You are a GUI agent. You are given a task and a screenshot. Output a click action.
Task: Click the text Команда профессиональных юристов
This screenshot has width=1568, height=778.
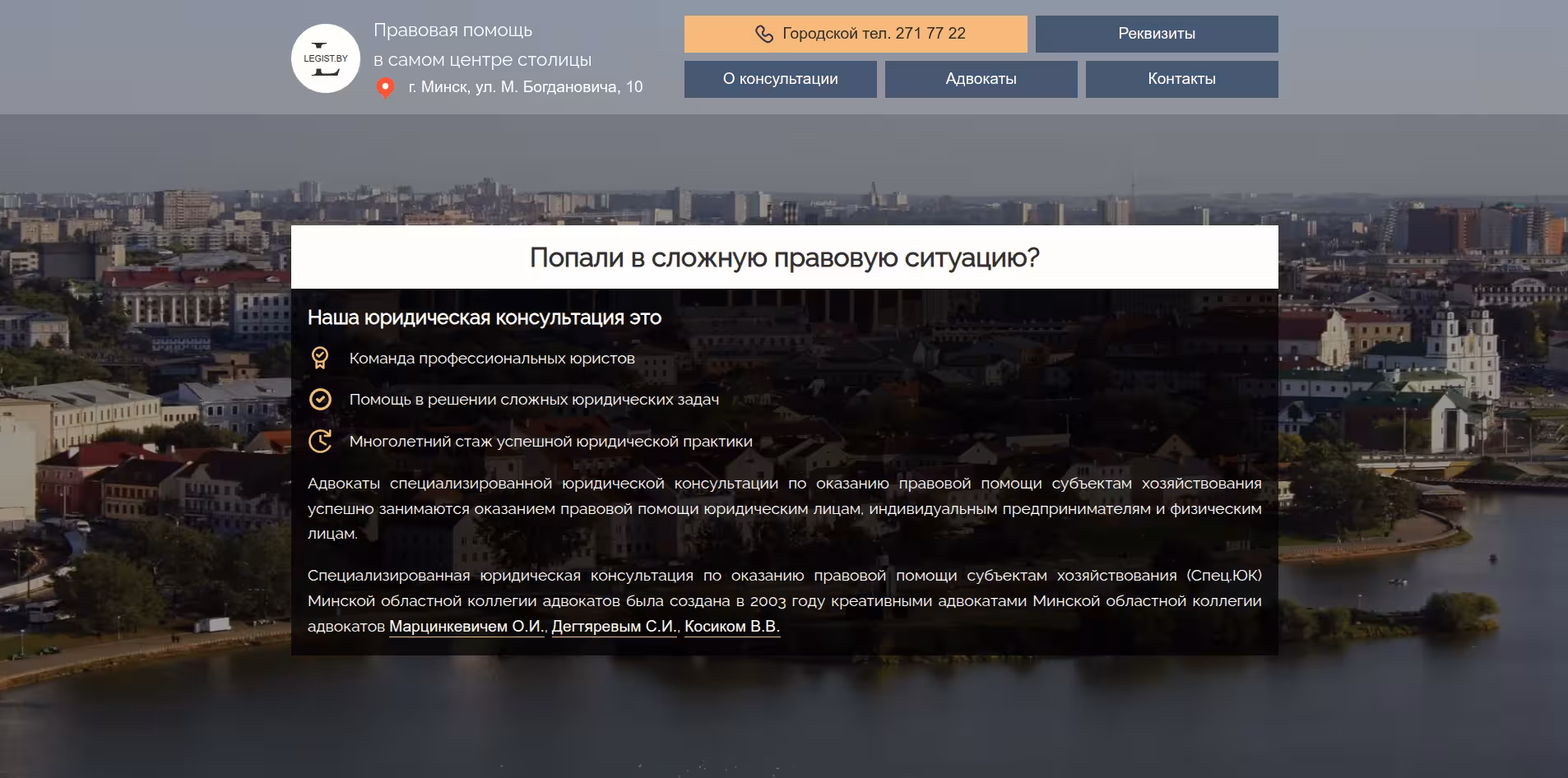[492, 359]
